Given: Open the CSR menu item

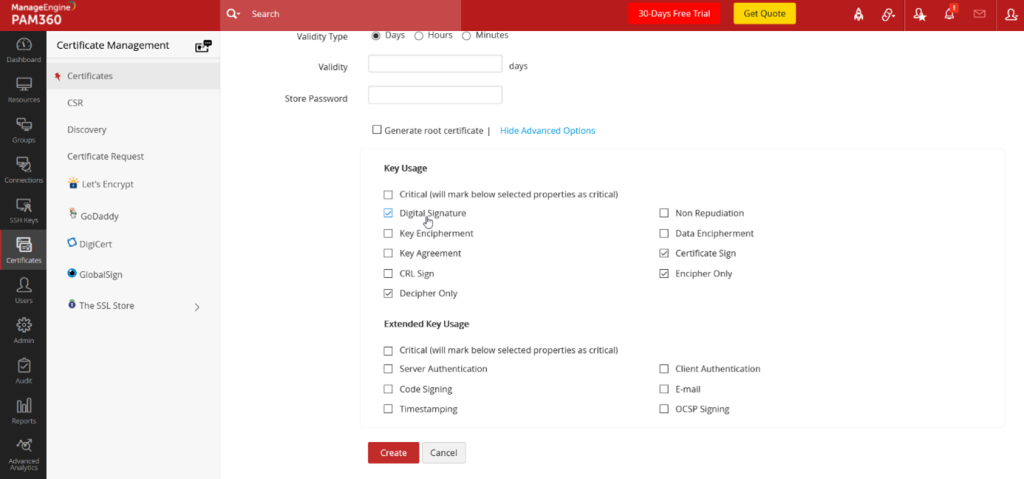Looking at the screenshot, I should point(75,102).
